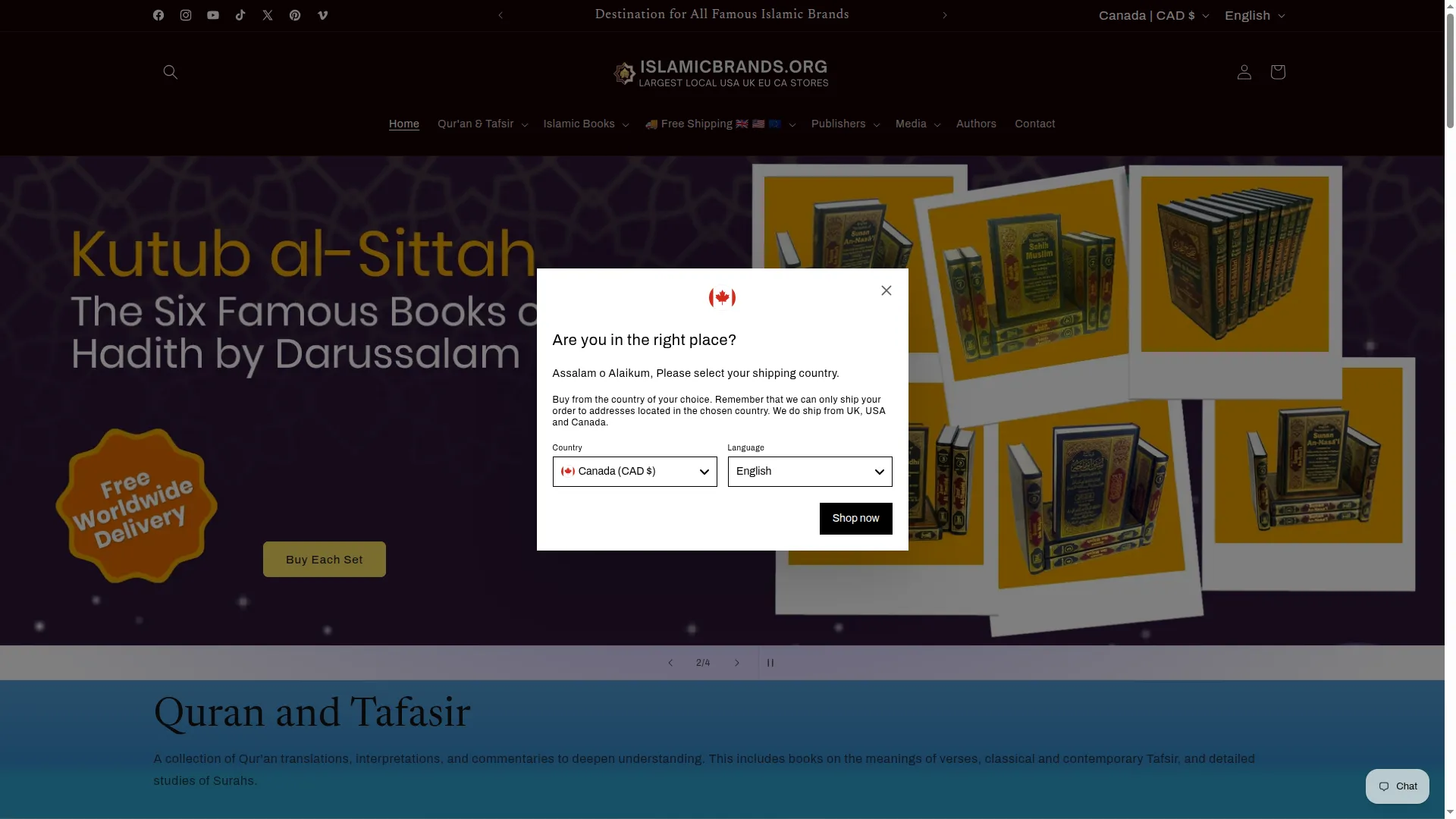Open the Pinterest social link
This screenshot has height=819, width=1456.
coord(295,15)
